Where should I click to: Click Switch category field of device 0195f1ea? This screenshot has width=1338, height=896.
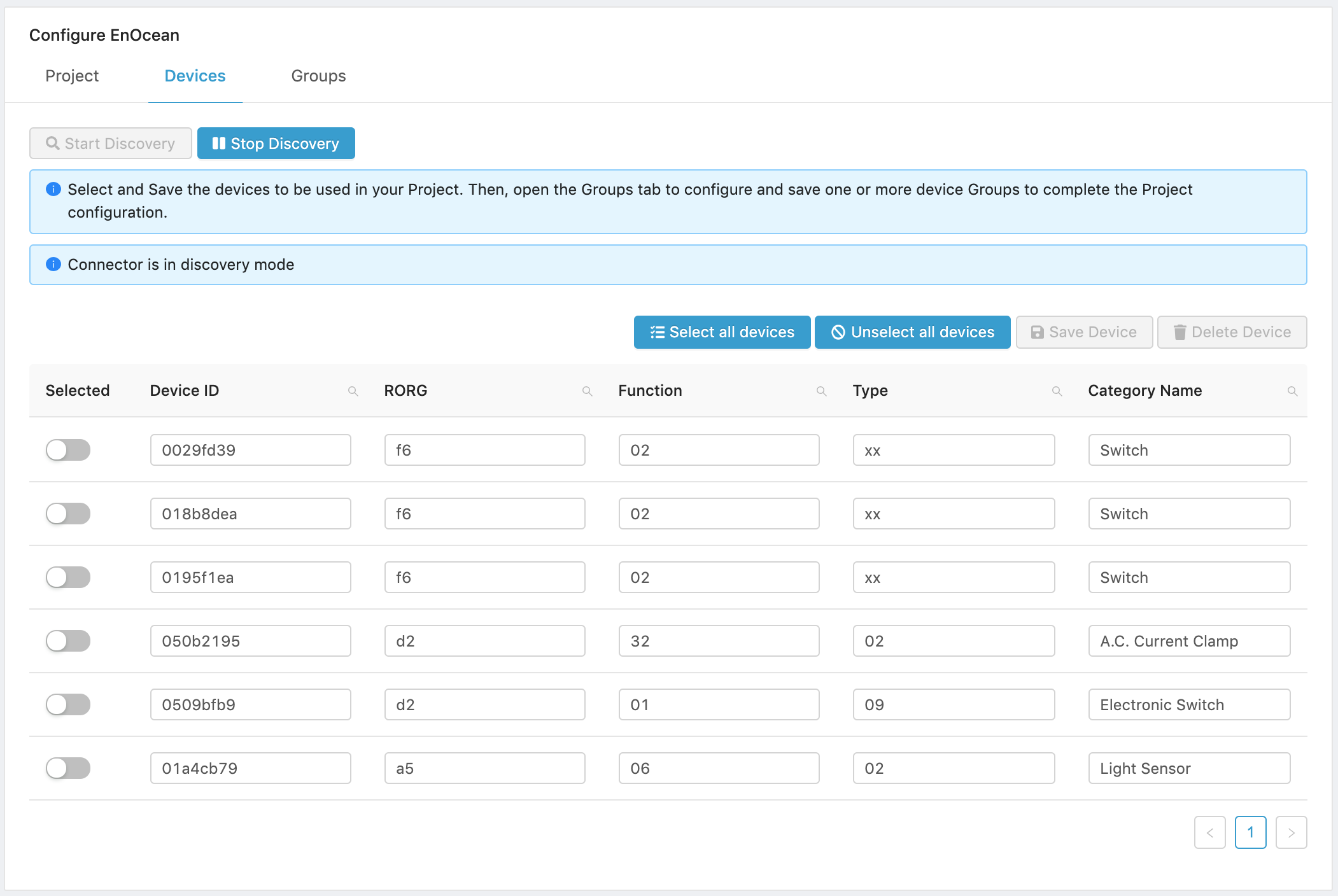coord(1190,577)
